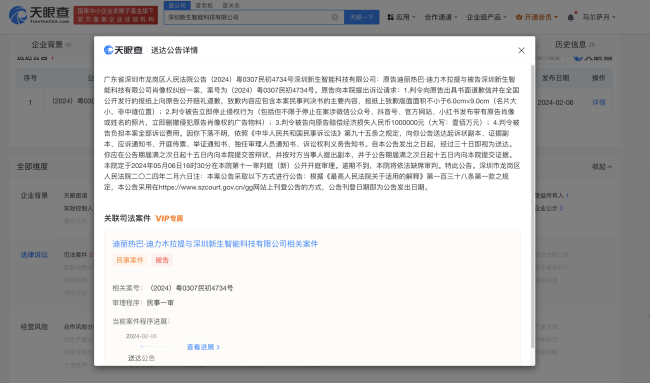Select the 查关系 search tab
The height and width of the screenshot is (383, 650).
tap(231, 5)
